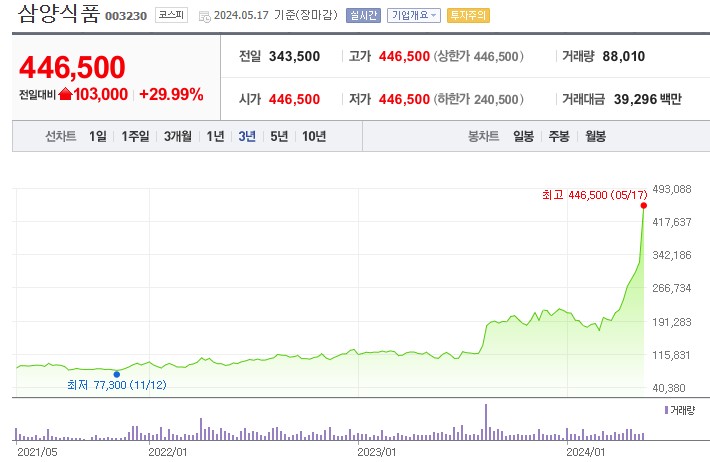Screen dimensions: 710x462
Task: Click the current price 446,500
Action: tap(72, 67)
